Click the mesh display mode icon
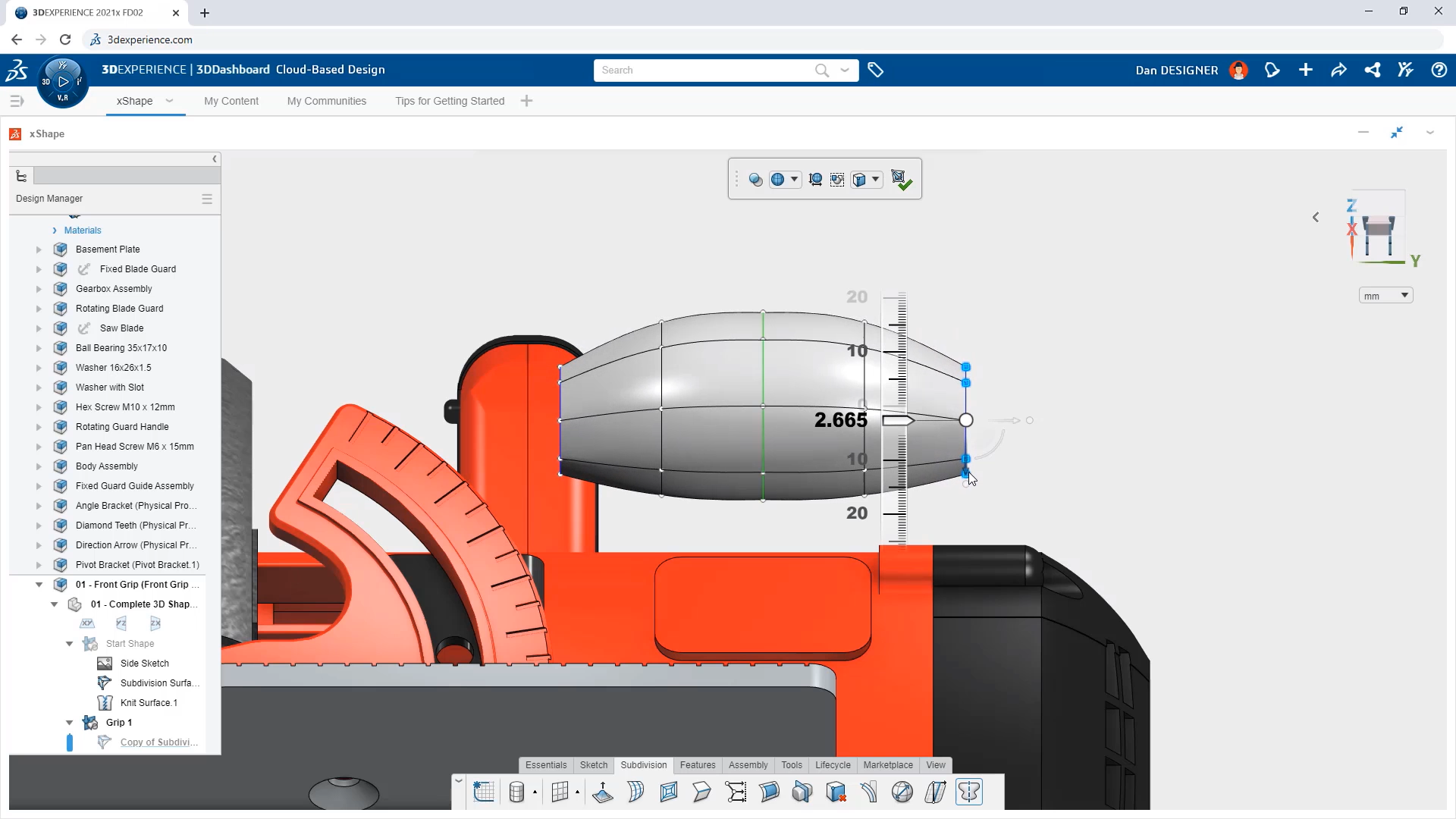 click(778, 178)
